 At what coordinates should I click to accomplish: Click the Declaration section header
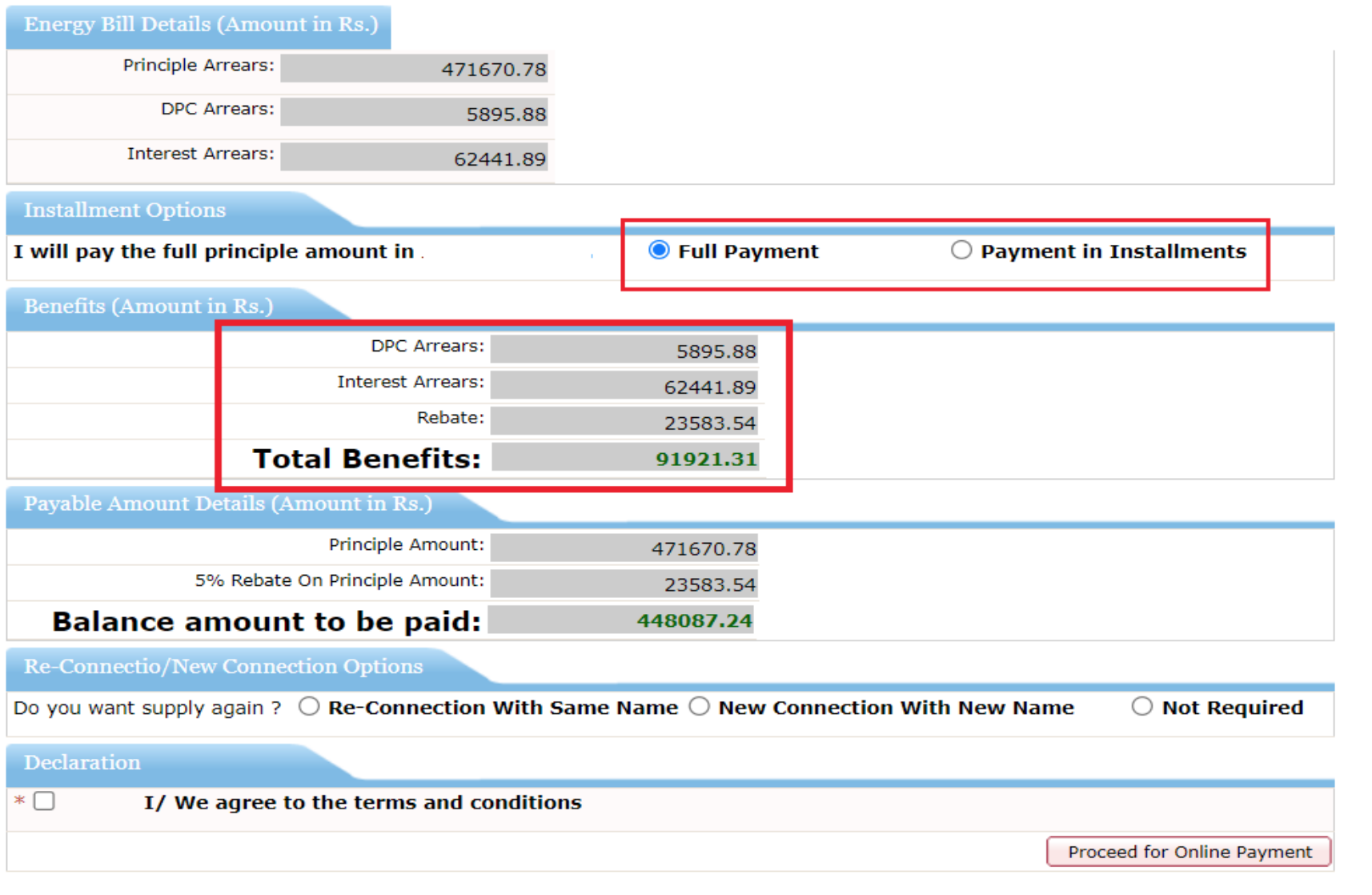pyautogui.click(x=82, y=763)
